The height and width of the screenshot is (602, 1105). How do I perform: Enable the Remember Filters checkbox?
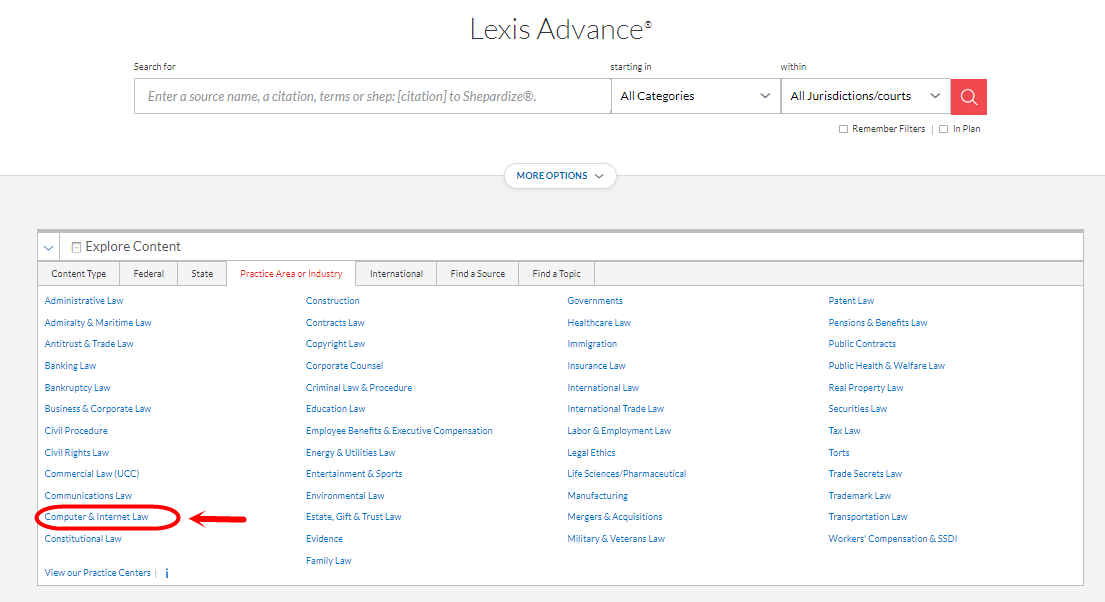coord(843,129)
